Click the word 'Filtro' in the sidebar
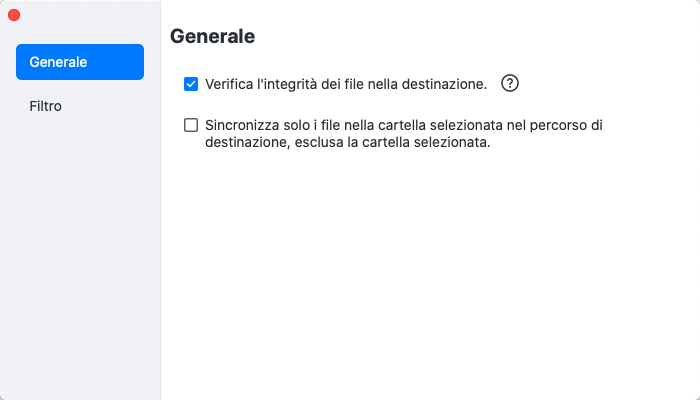 click(x=46, y=105)
